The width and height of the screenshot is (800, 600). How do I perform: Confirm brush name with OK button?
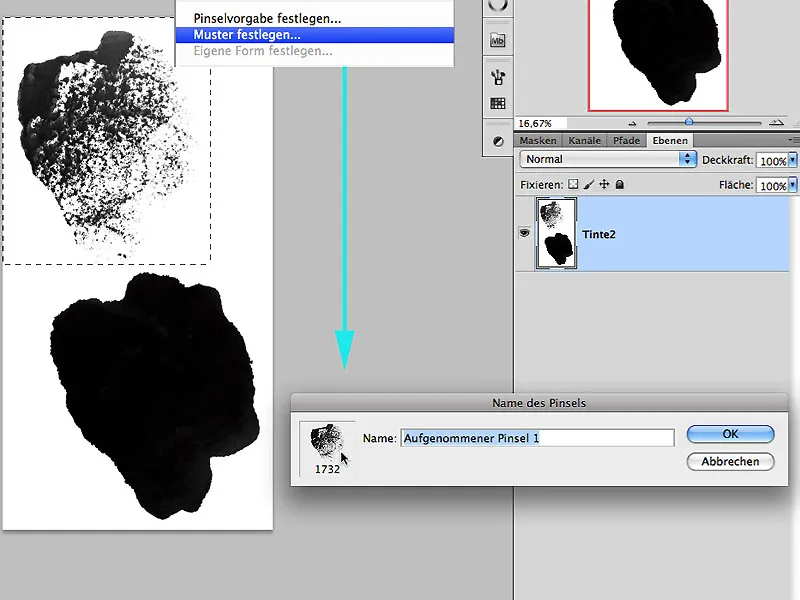730,434
